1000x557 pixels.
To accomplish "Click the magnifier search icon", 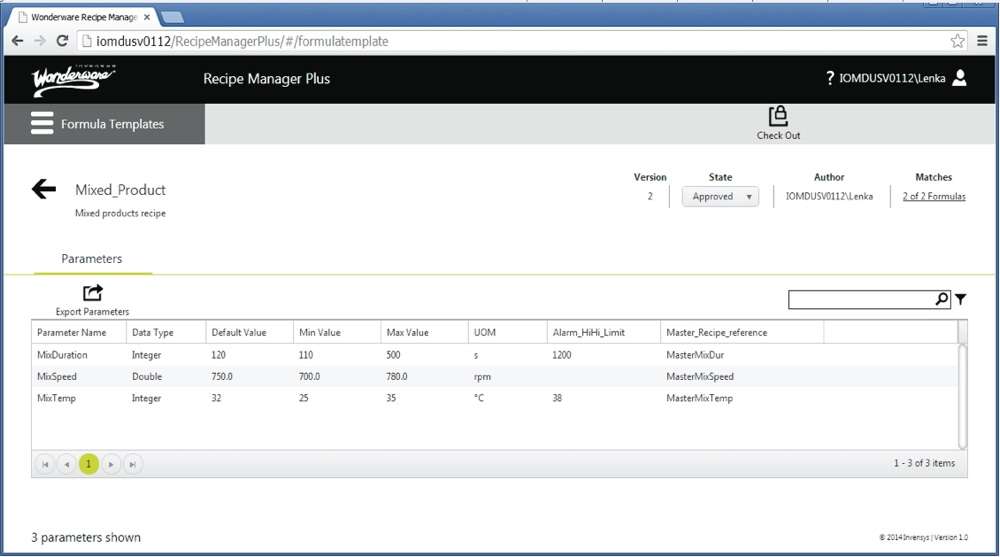I will click(942, 299).
